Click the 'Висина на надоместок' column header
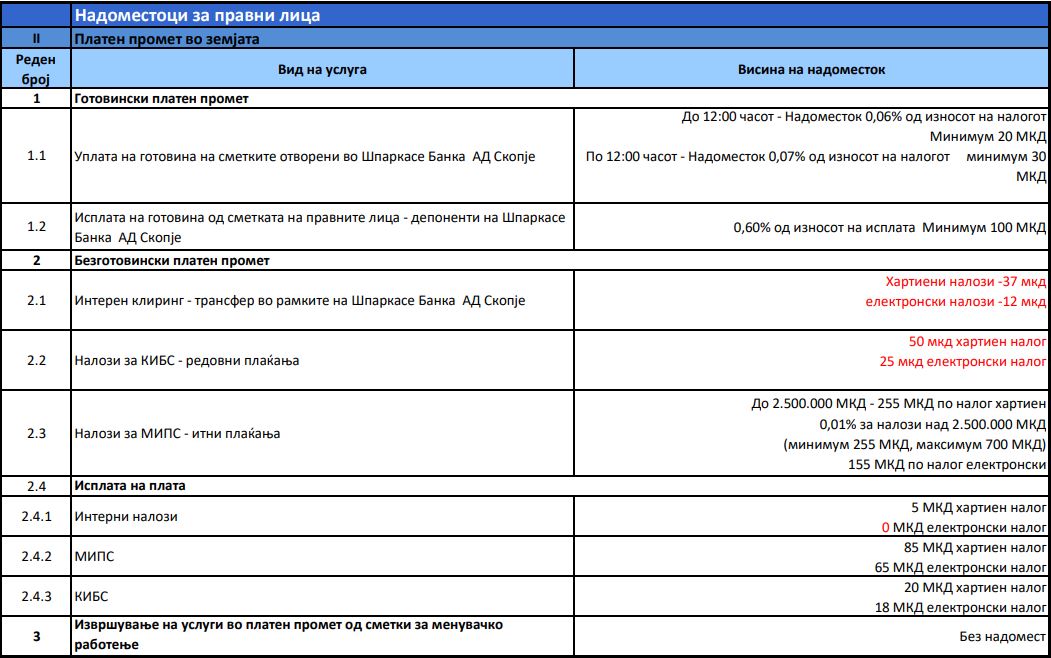The width and height of the screenshot is (1051, 658). 811,69
